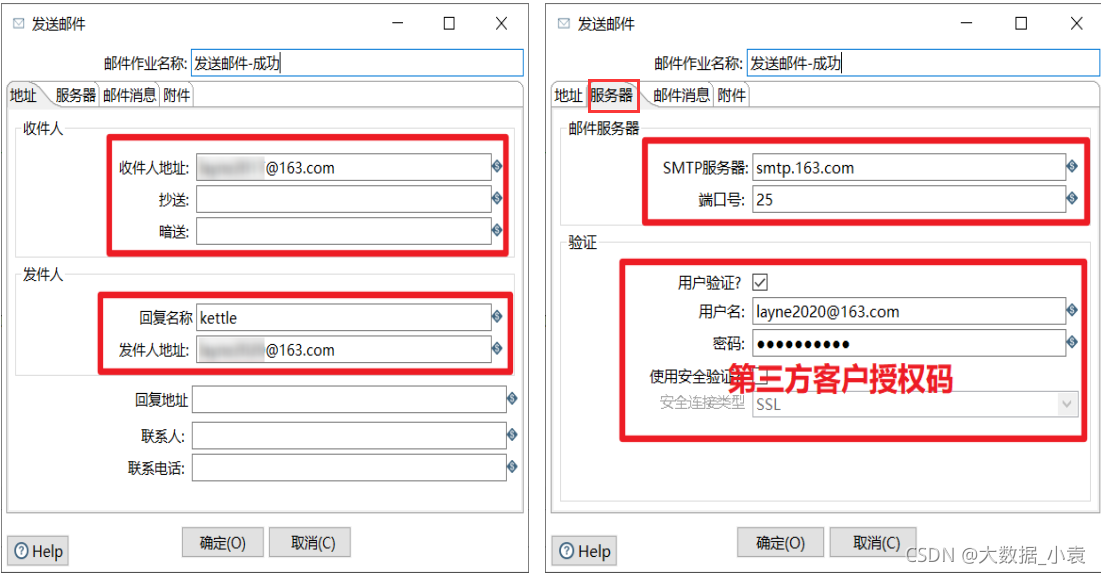Click the 收件人地址 input field

point(343,168)
